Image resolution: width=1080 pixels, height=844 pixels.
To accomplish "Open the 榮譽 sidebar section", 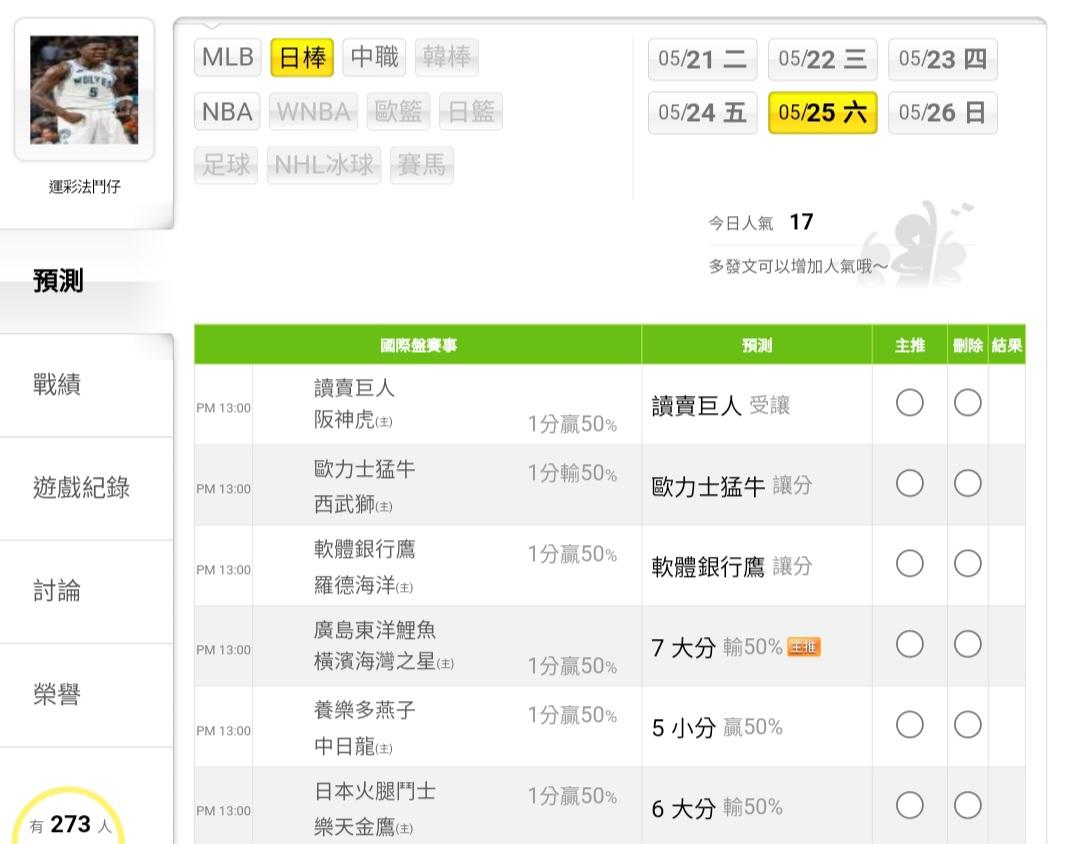I will (x=86, y=694).
